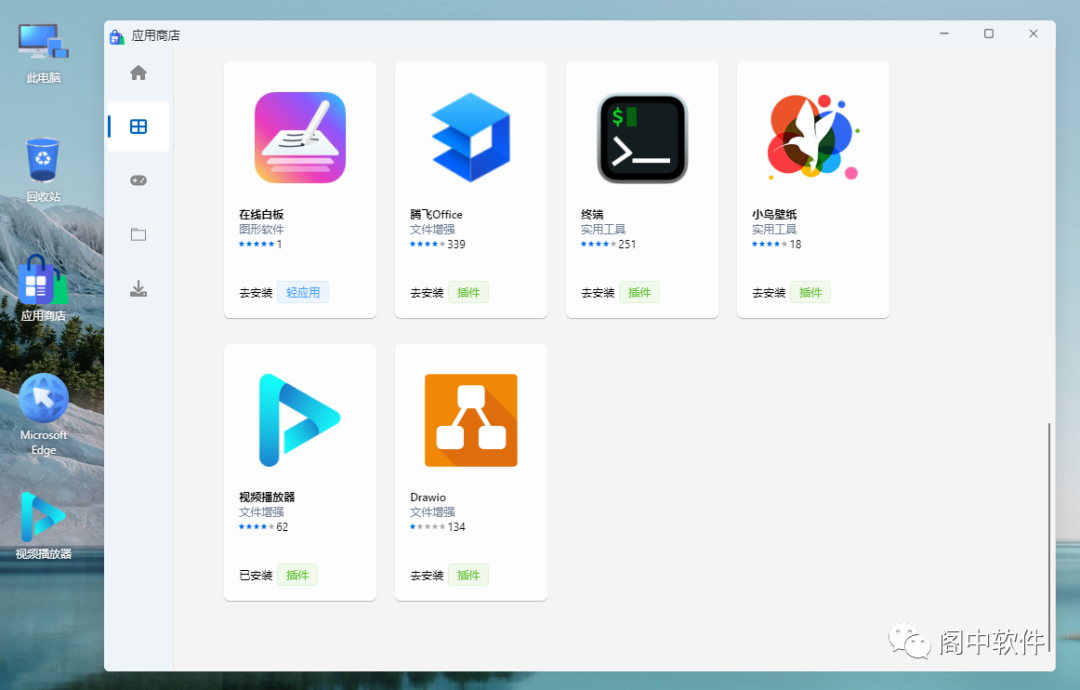Click 轻应用 tag on 在线白板

303,293
